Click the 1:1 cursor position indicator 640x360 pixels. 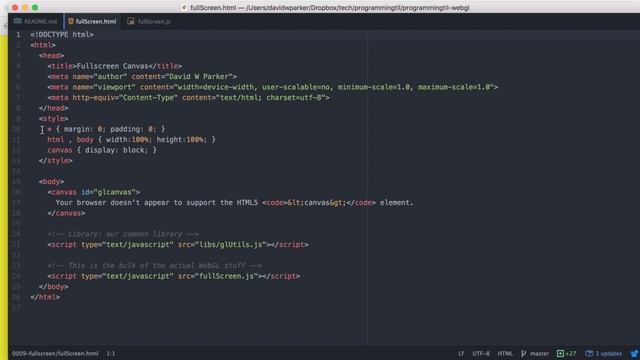click(111, 353)
